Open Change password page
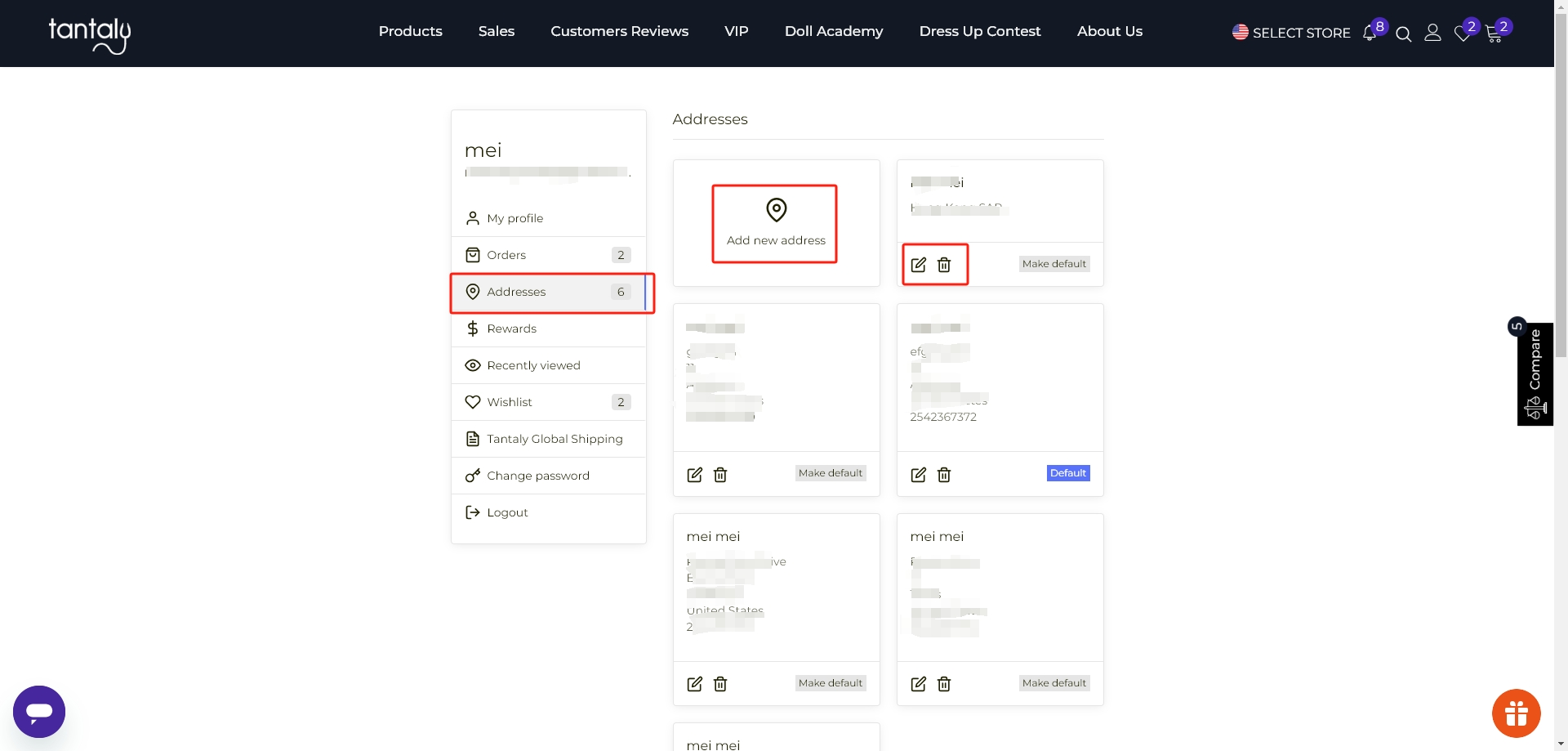 click(x=549, y=476)
